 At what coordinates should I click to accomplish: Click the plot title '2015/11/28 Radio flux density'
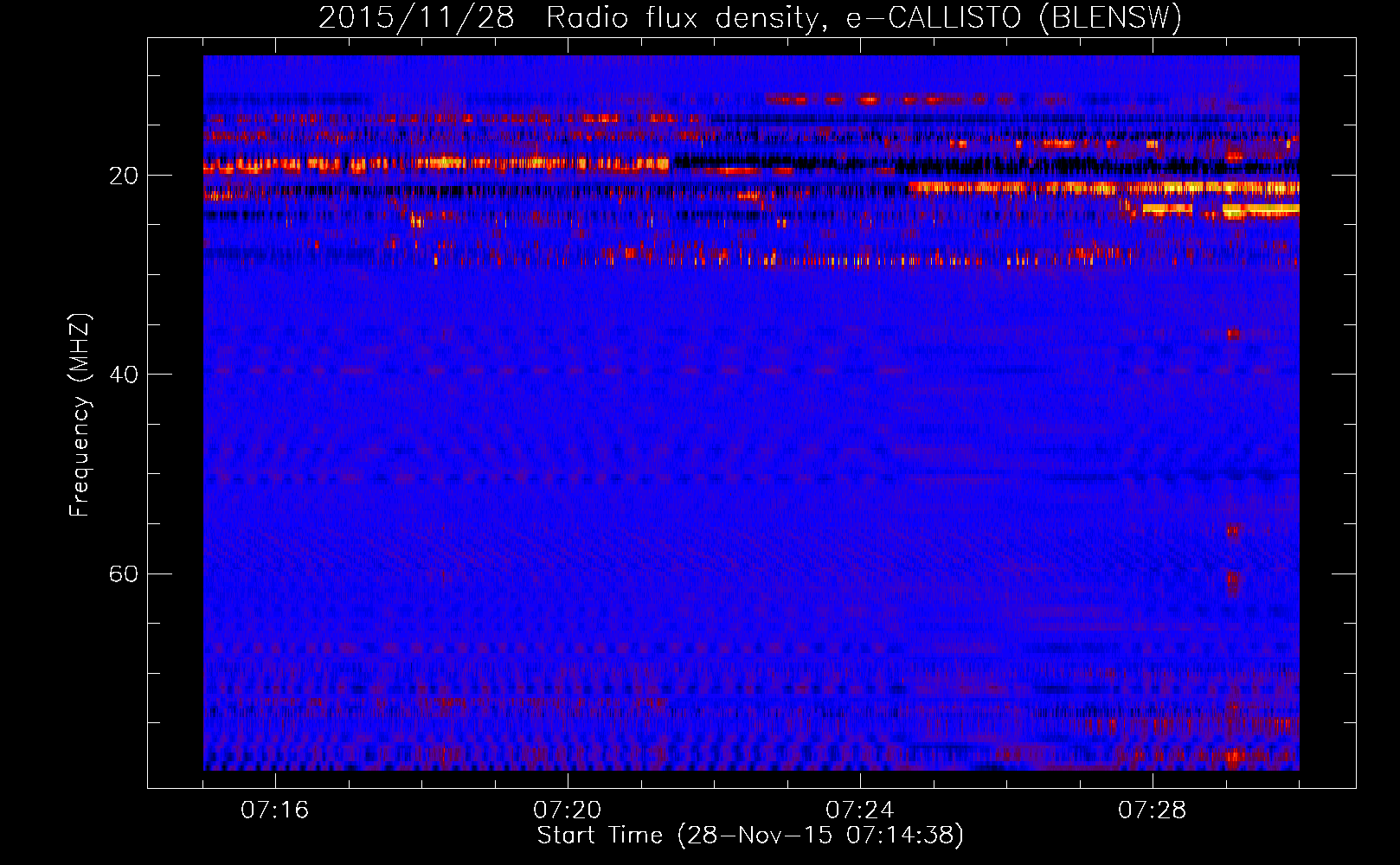[x=750, y=17]
